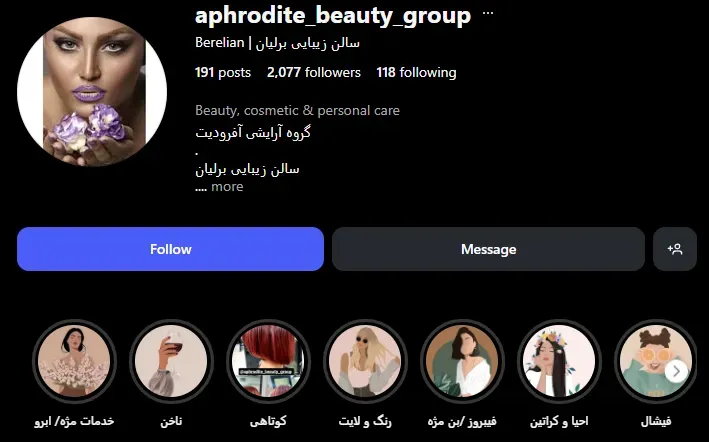The width and height of the screenshot is (709, 442).
Task: Open the احیا و کراتین highlight
Action: tap(559, 361)
